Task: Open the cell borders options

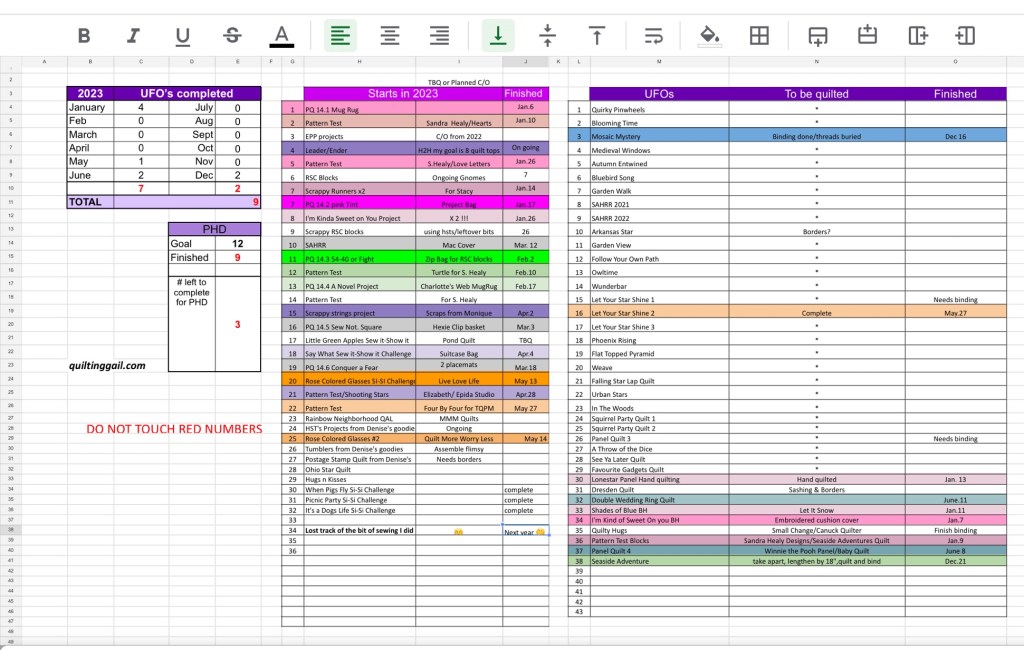Action: point(759,36)
